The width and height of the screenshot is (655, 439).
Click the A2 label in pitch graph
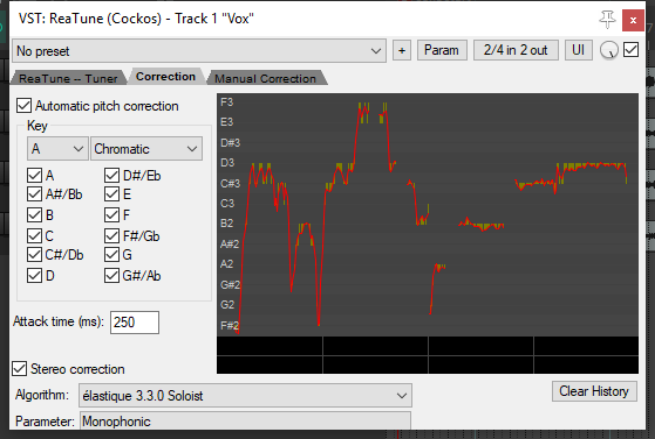[227, 264]
